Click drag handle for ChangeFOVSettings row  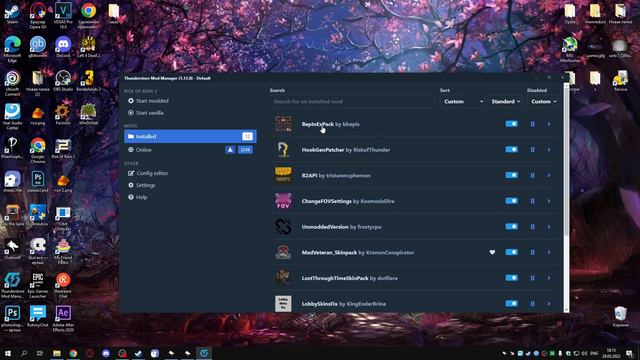533,201
